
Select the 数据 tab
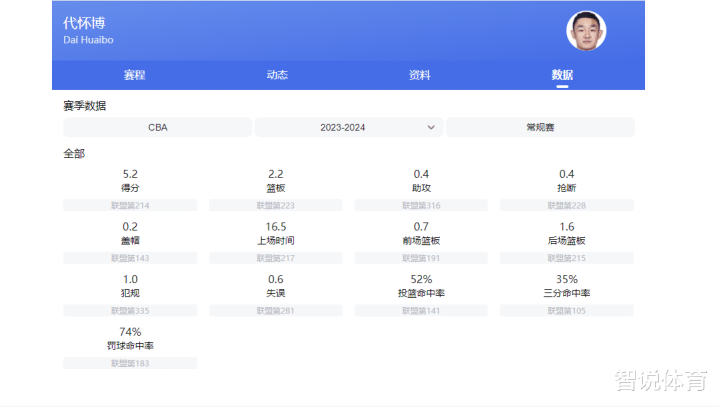pyautogui.click(x=562, y=75)
